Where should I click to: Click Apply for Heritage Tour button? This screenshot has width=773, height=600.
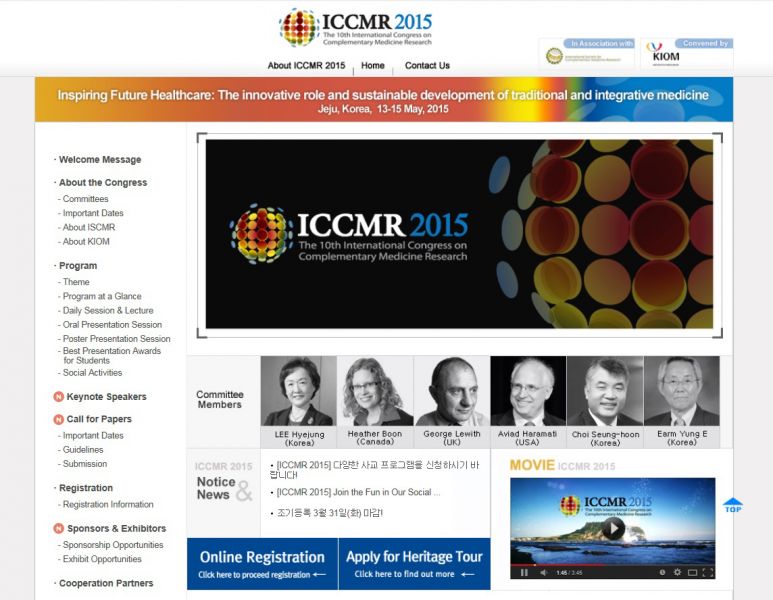[x=414, y=563]
